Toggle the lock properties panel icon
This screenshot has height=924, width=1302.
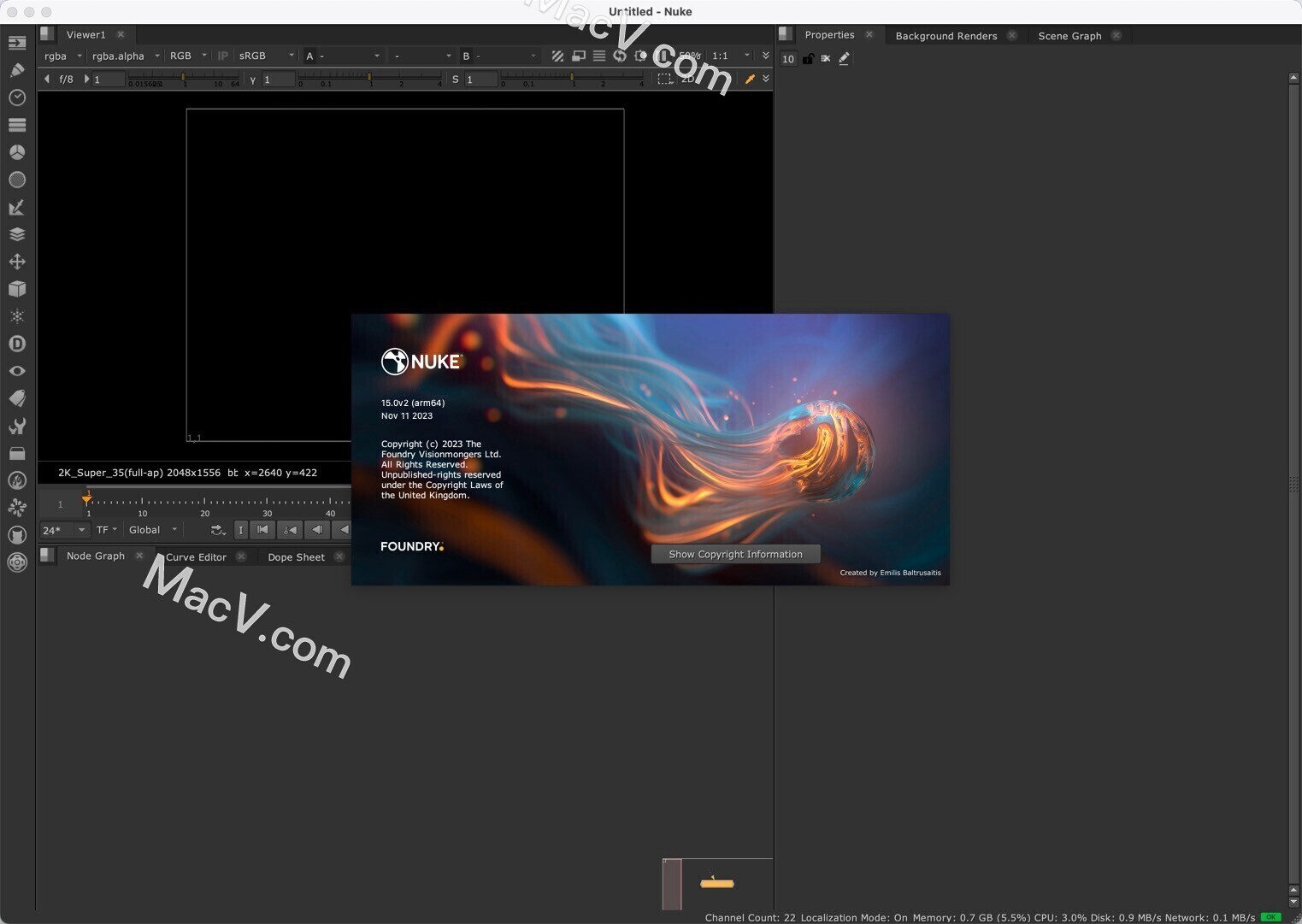[x=807, y=58]
